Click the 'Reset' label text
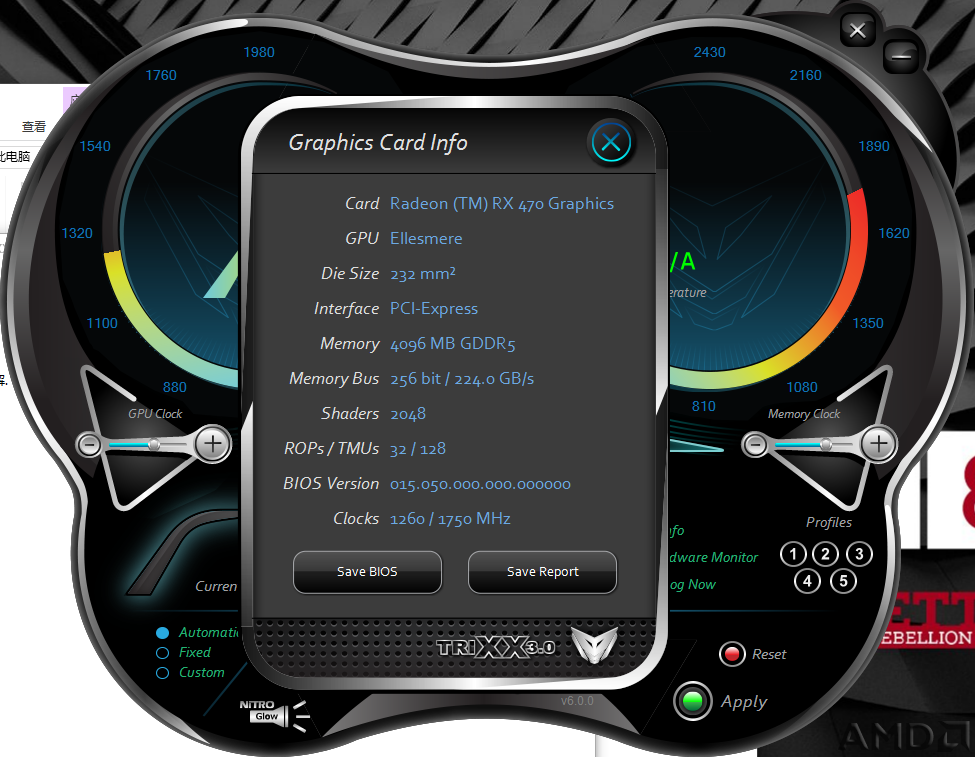The image size is (975, 757). pyautogui.click(x=769, y=654)
